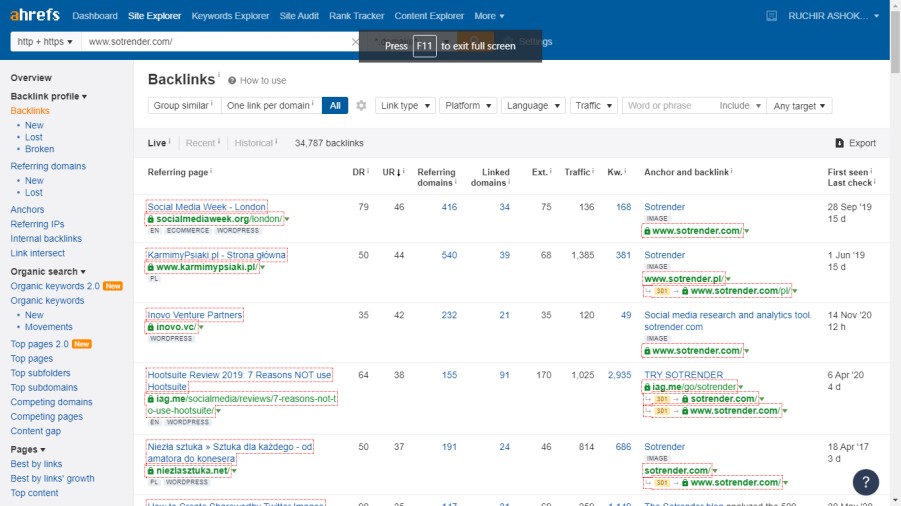Click the www.sotrender.com/ URL input
Screen dimensions: 901x506
[217, 41]
